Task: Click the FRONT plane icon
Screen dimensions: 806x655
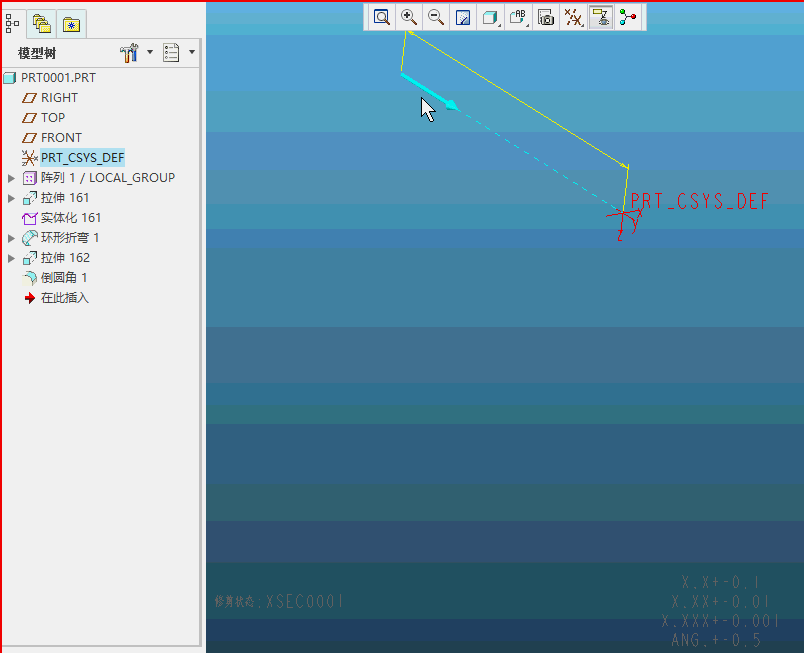Action: [29, 138]
